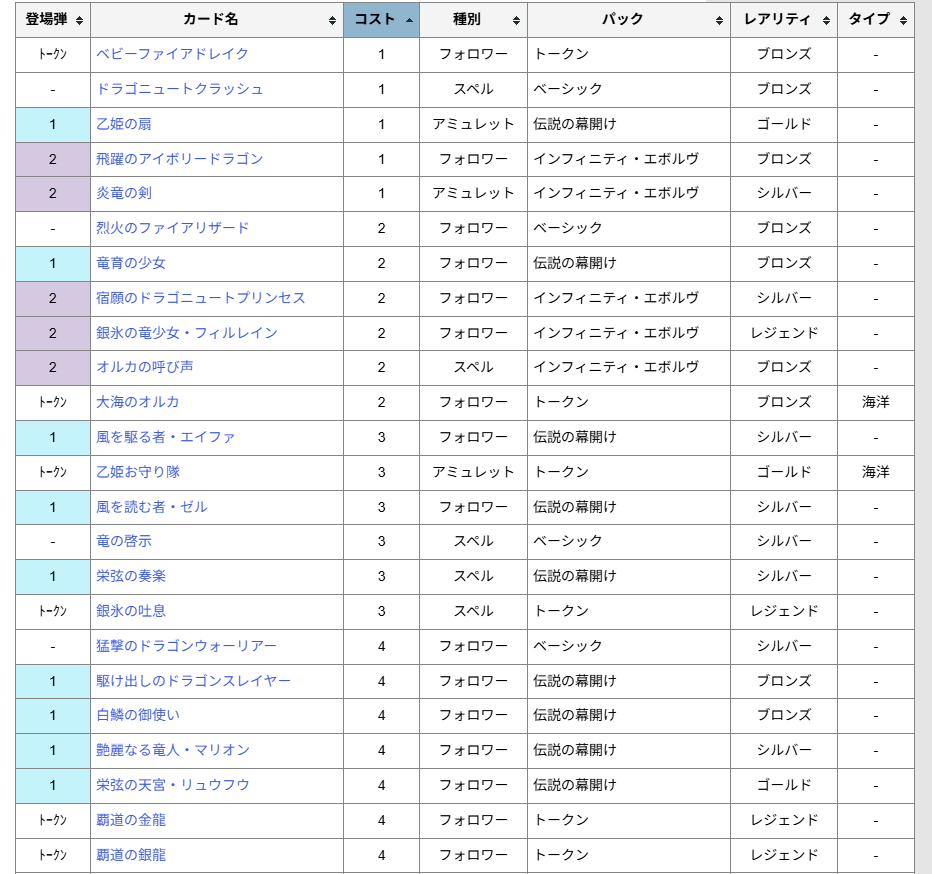Open 風を駆る者・エイファ card page
The height and width of the screenshot is (874, 932).
(x=166, y=437)
